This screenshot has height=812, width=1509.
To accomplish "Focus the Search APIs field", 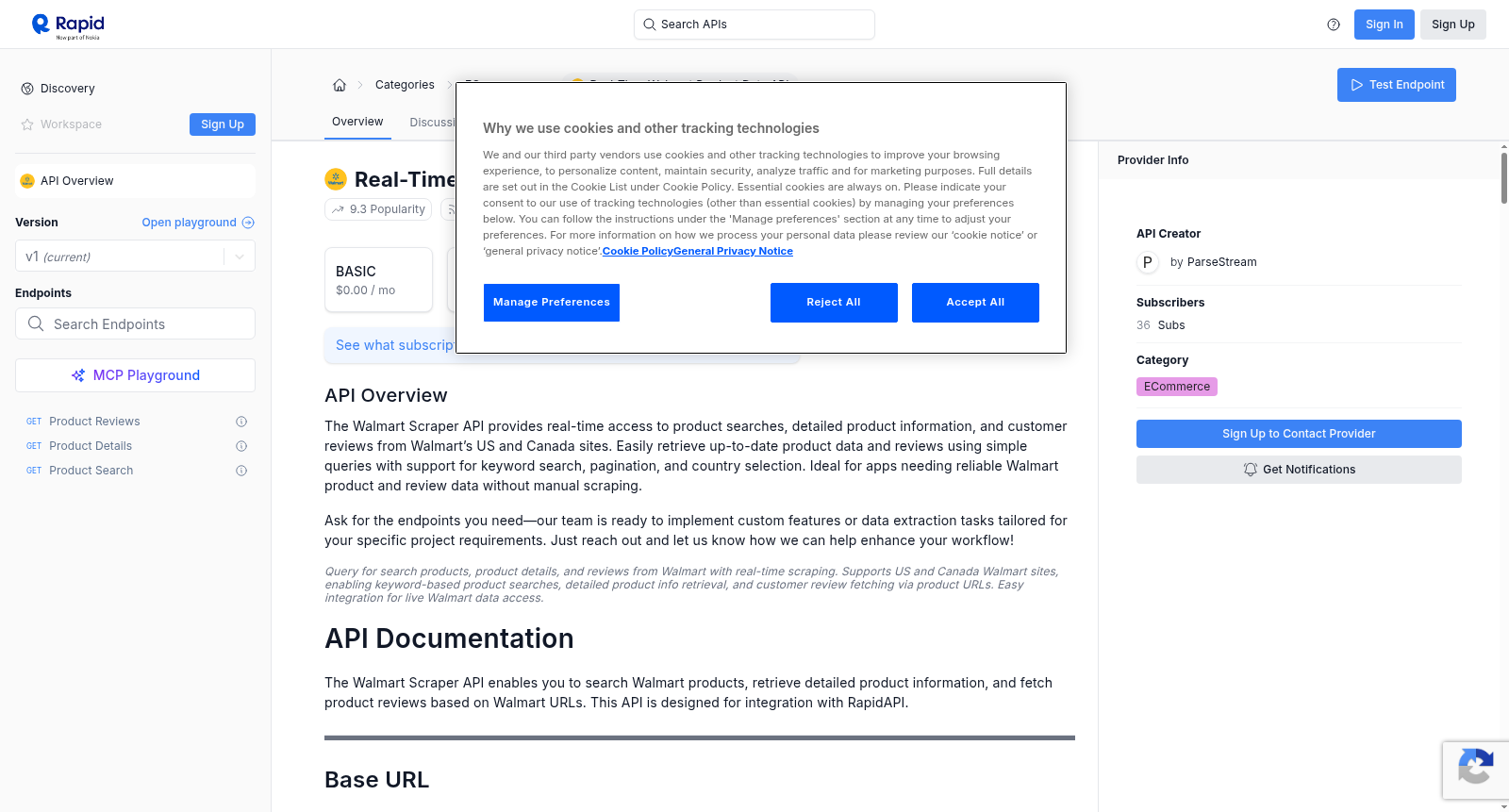I will pos(754,25).
